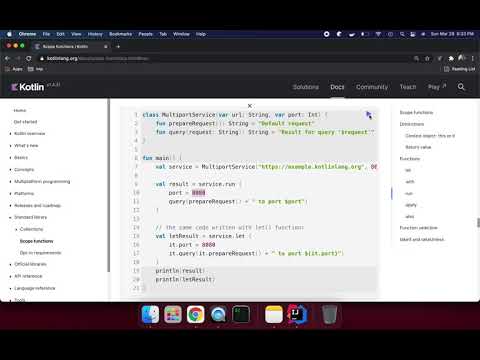The image size is (480, 360).
Task: Open the Reading List
Action: (x=459, y=69)
